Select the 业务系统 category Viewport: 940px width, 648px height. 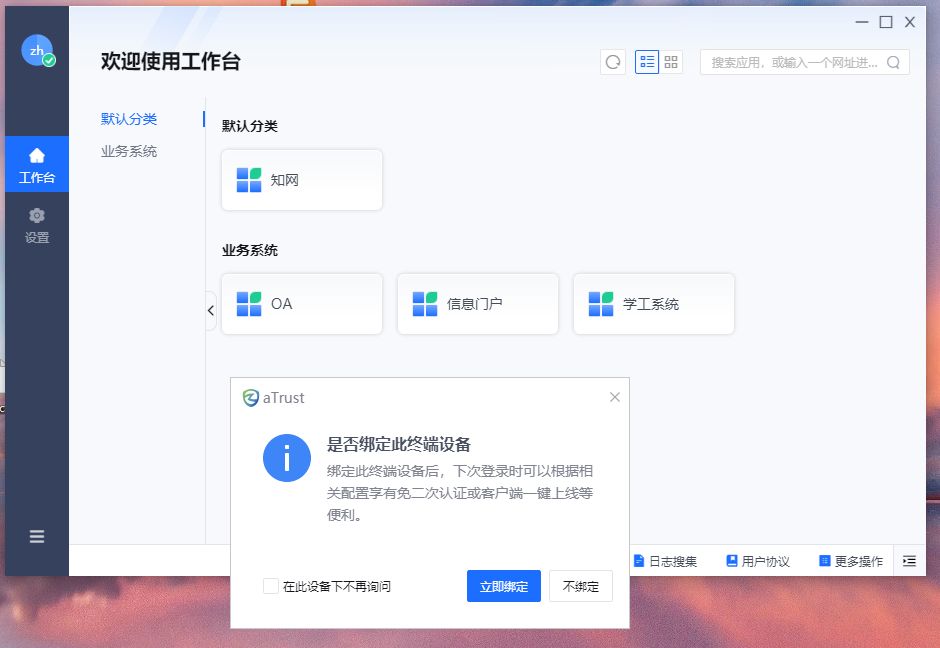[x=129, y=151]
